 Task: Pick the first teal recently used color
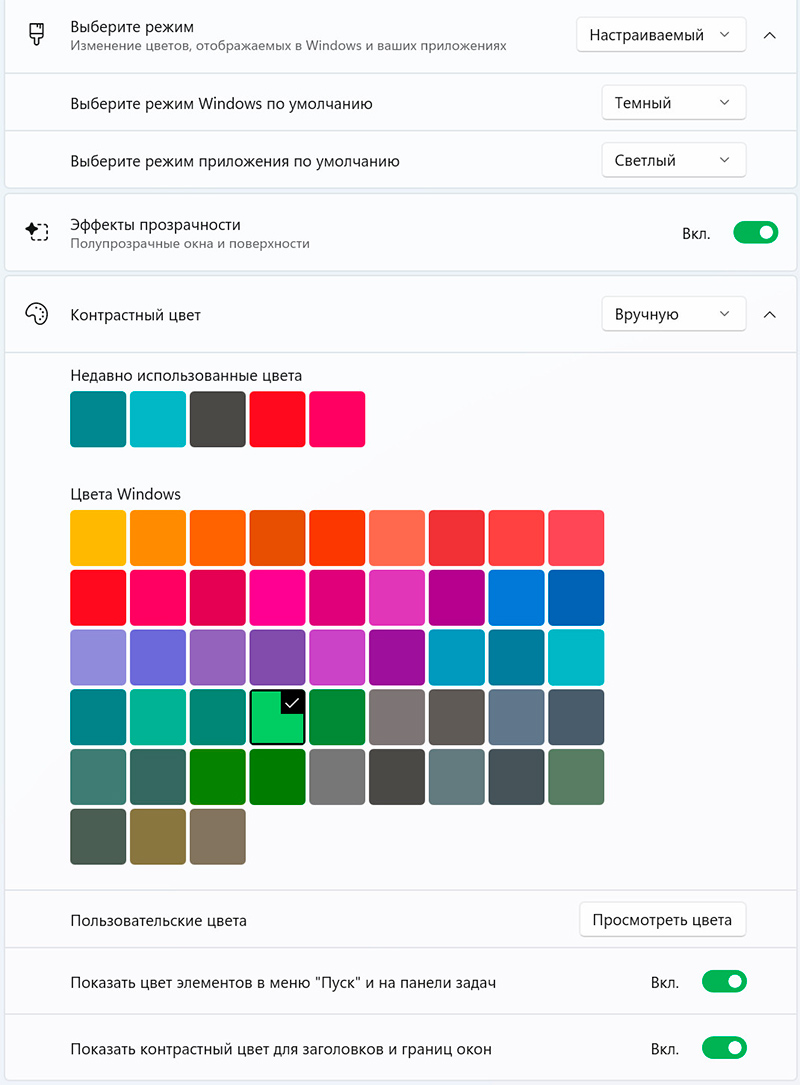point(98,419)
